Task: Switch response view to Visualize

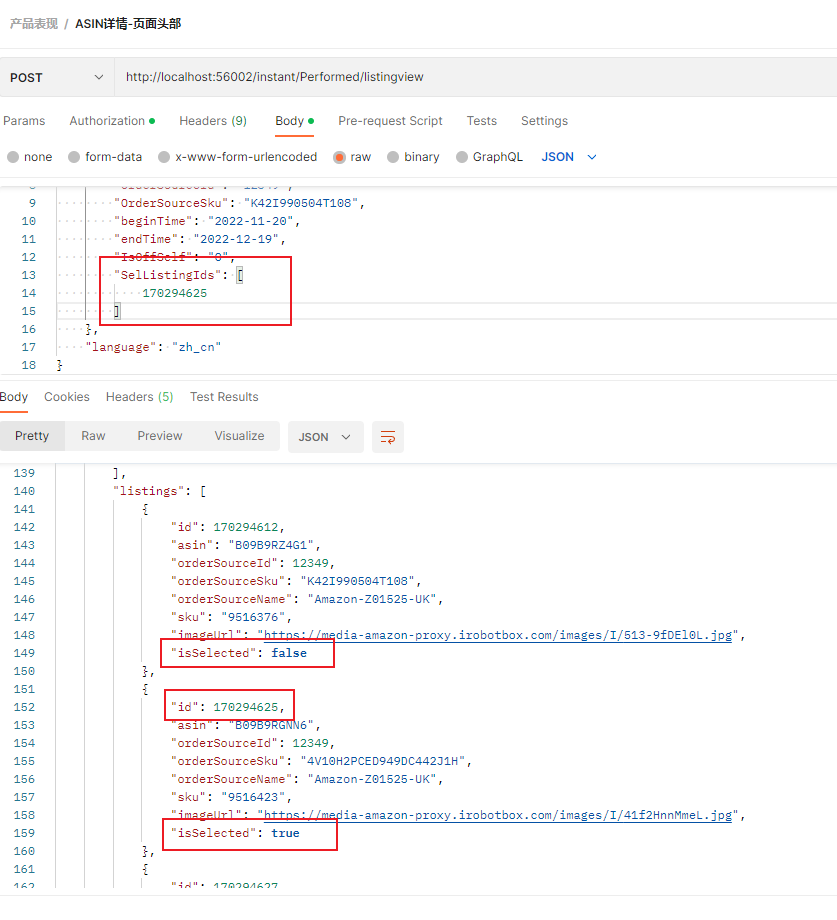Action: pos(239,436)
